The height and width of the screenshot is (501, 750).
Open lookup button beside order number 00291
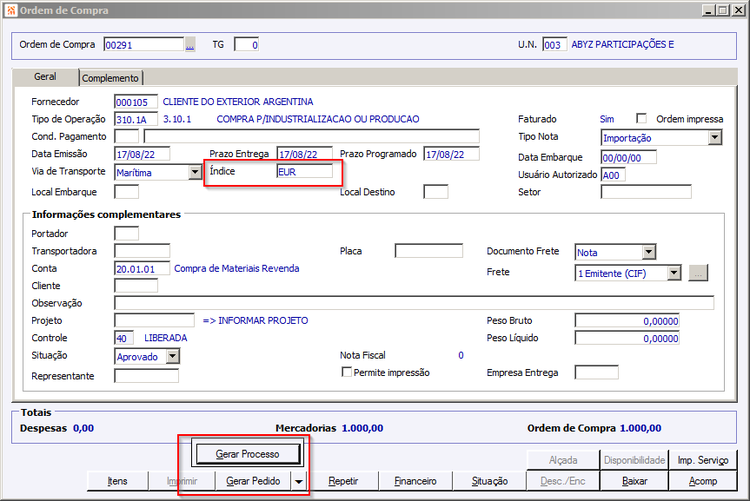coord(190,45)
